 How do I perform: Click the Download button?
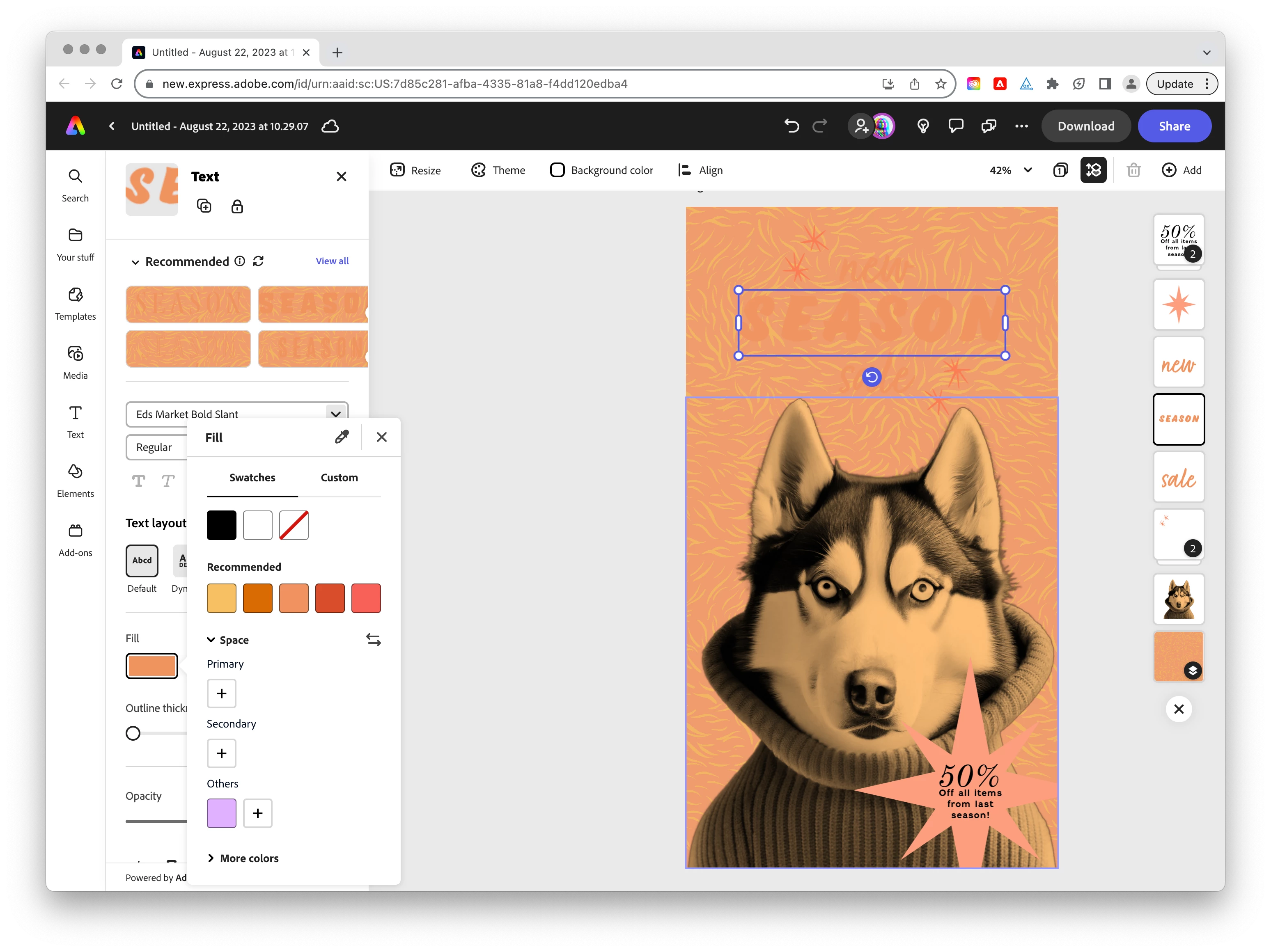click(1085, 126)
